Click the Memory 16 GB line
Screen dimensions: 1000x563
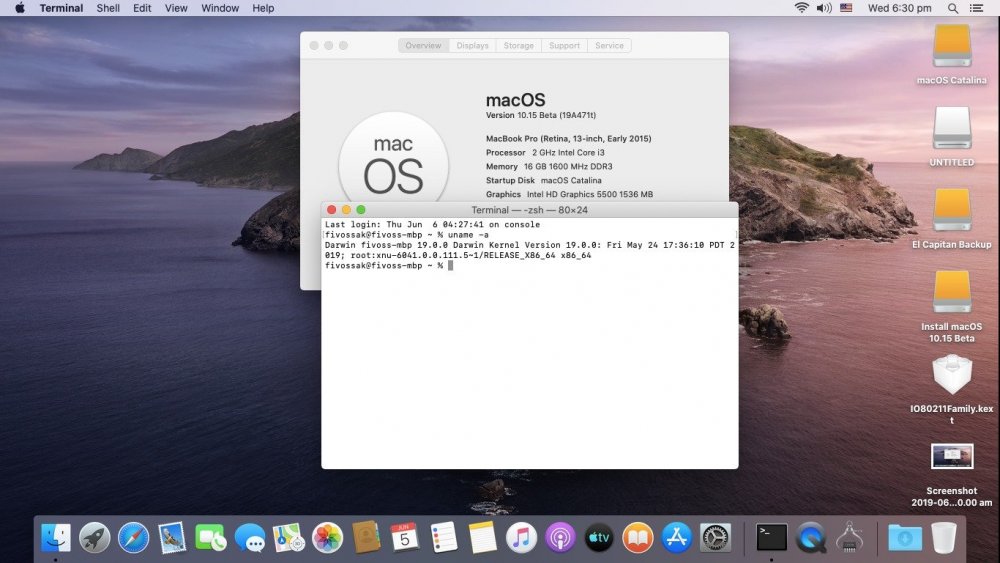549,166
